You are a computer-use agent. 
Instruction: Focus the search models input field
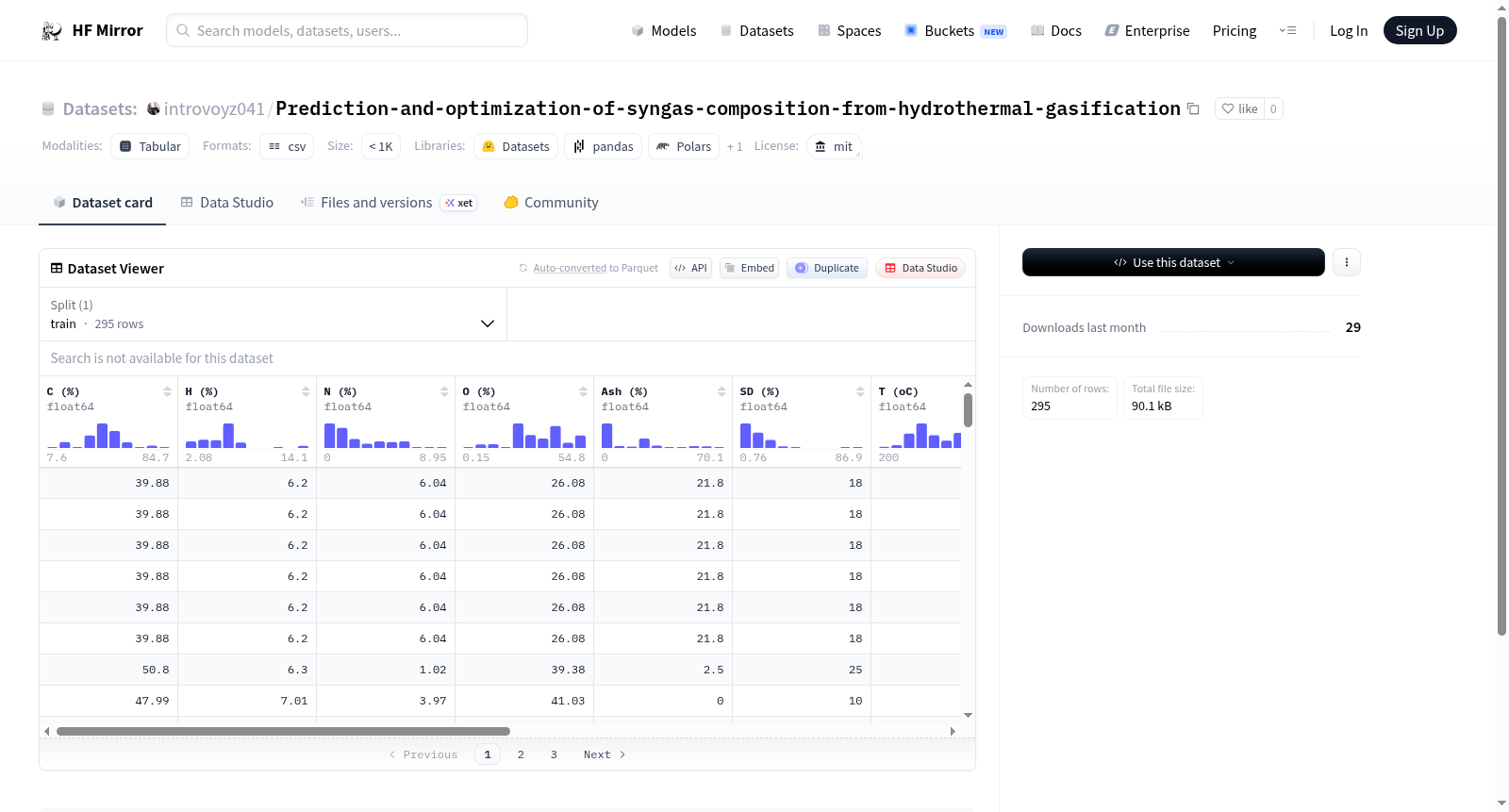point(347,30)
